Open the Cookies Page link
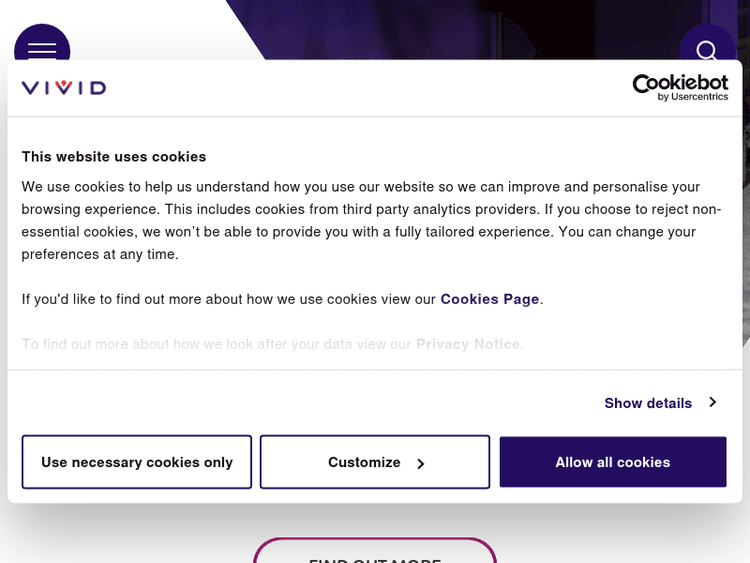 (x=490, y=299)
